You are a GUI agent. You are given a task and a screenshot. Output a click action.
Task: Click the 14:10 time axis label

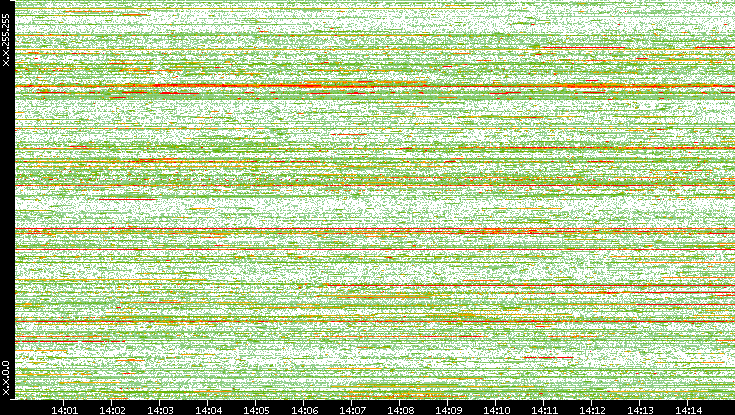tap(496, 410)
